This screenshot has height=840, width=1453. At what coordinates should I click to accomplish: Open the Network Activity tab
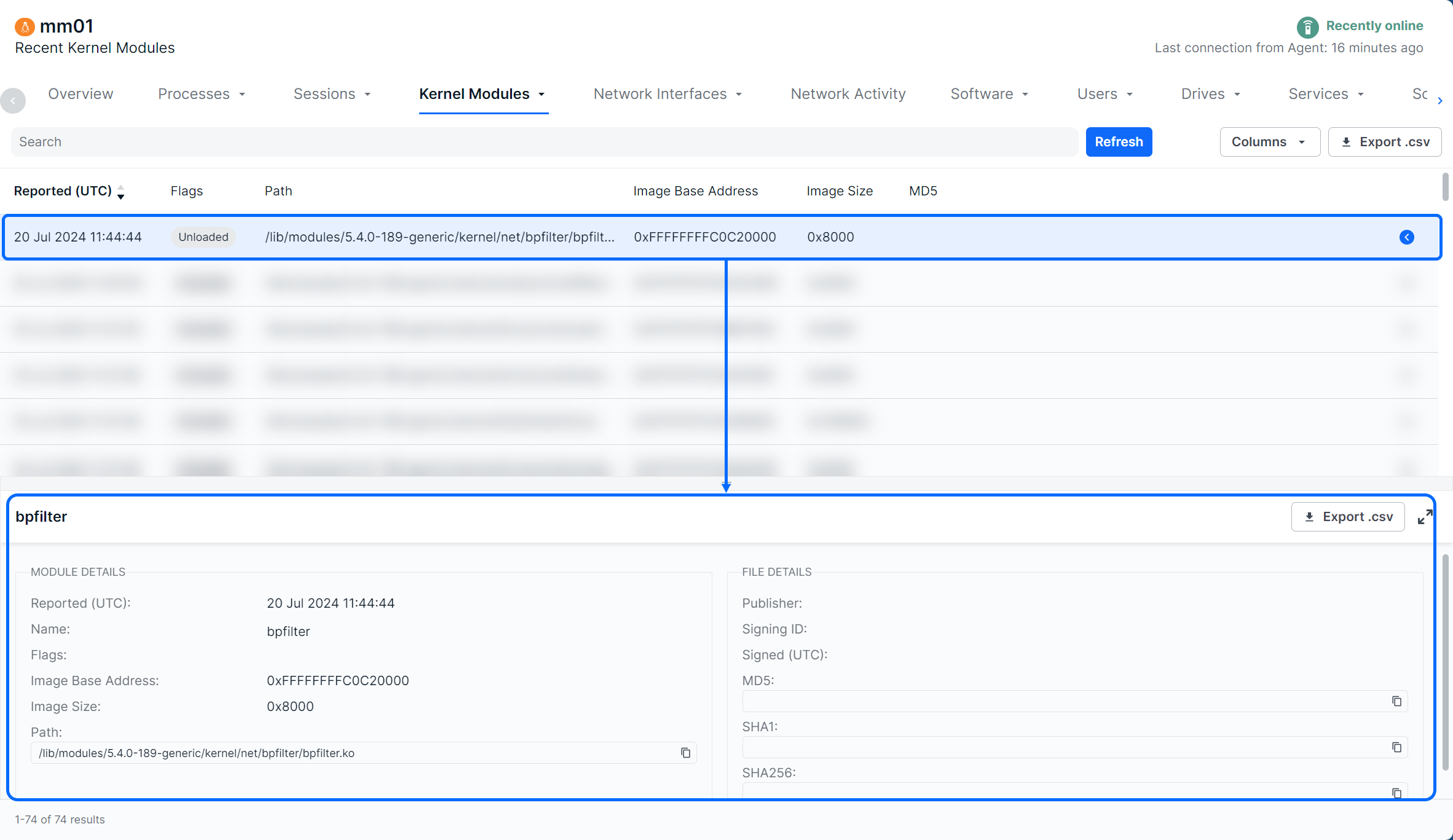click(x=848, y=94)
